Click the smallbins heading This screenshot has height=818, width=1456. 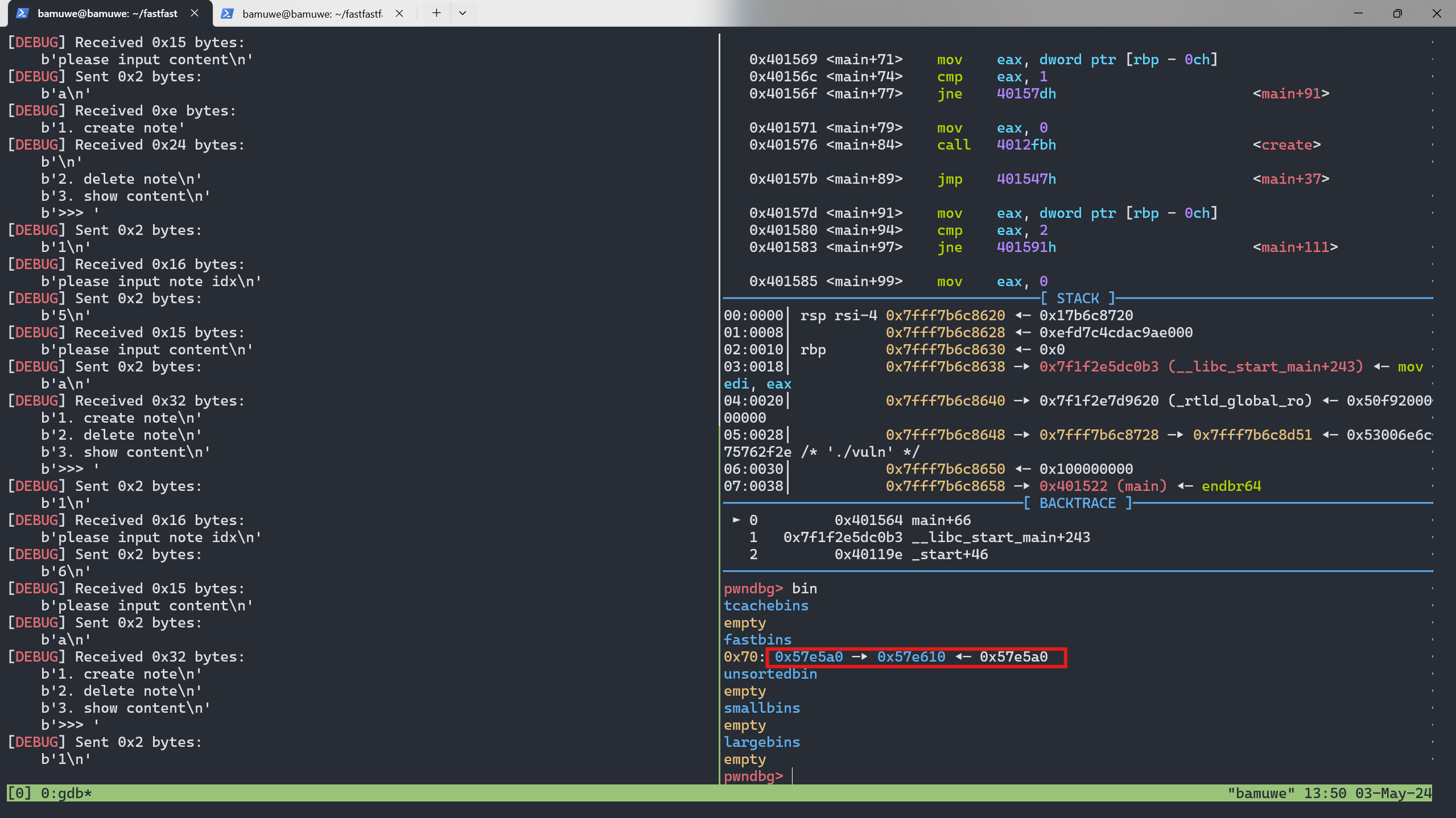[762, 708]
